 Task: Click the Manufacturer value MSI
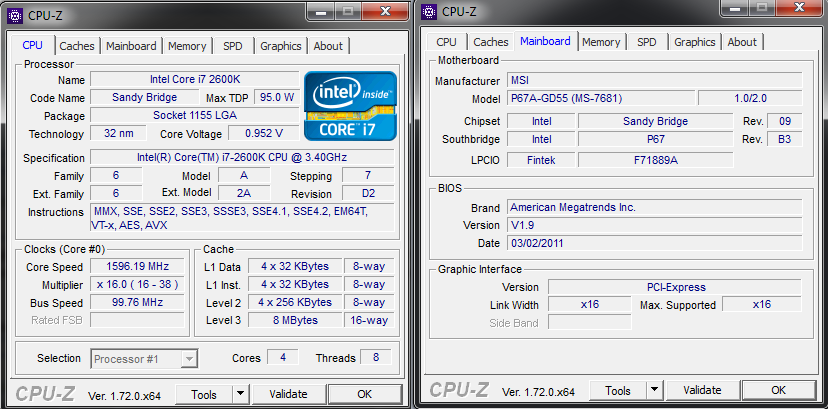[x=655, y=80]
